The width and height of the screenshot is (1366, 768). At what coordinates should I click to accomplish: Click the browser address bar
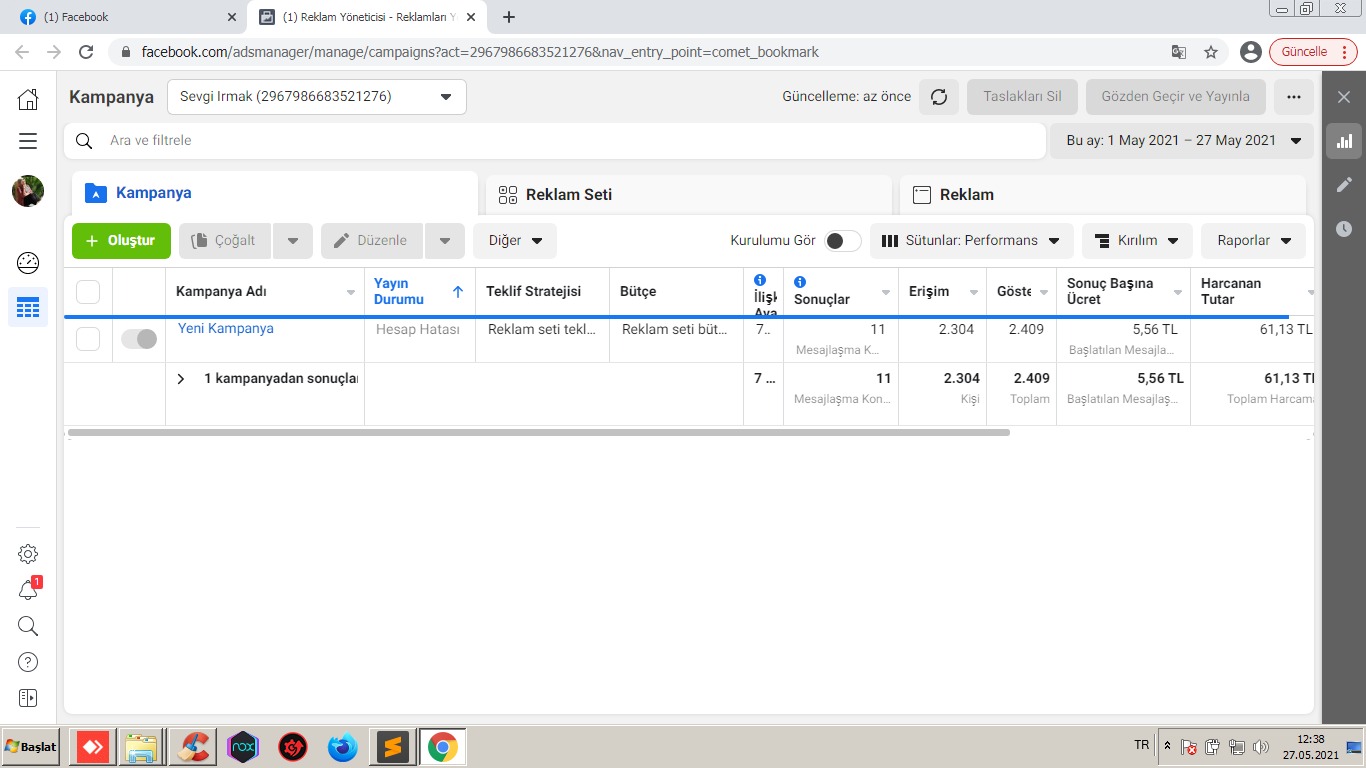tap(640, 52)
